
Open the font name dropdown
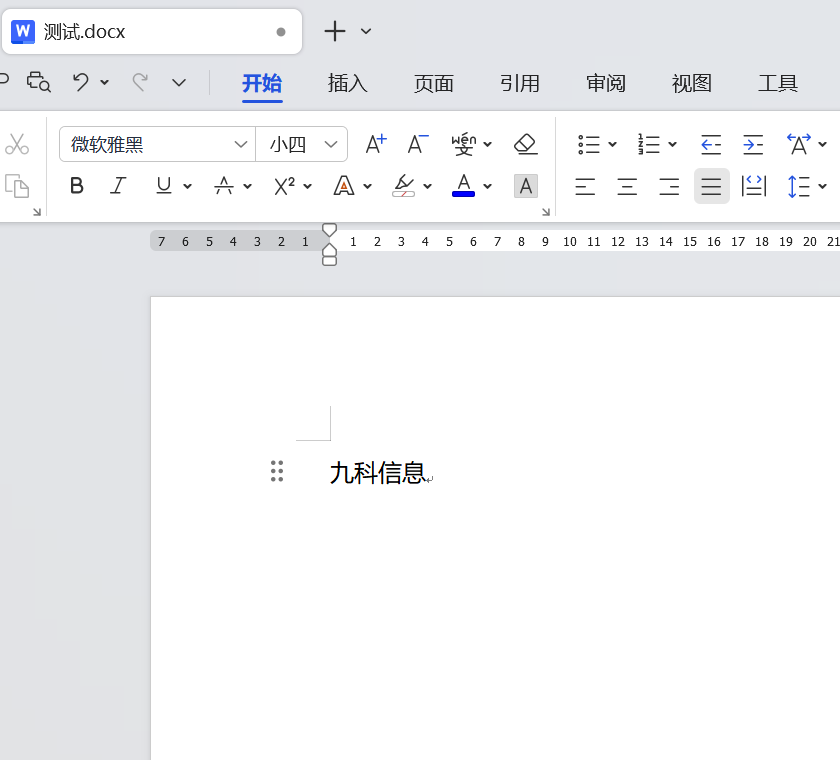[x=241, y=144]
